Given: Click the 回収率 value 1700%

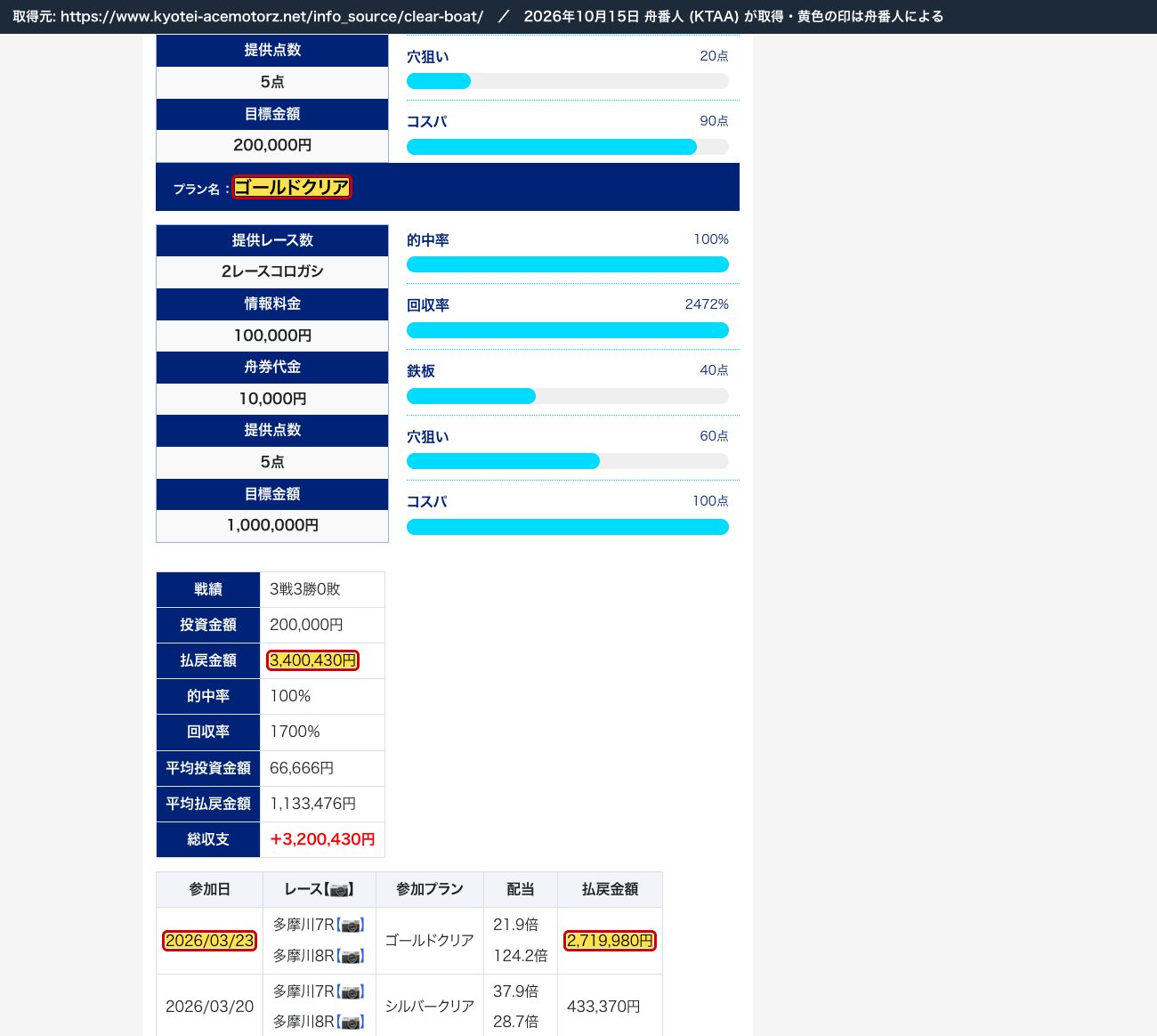Looking at the screenshot, I should 295,732.
